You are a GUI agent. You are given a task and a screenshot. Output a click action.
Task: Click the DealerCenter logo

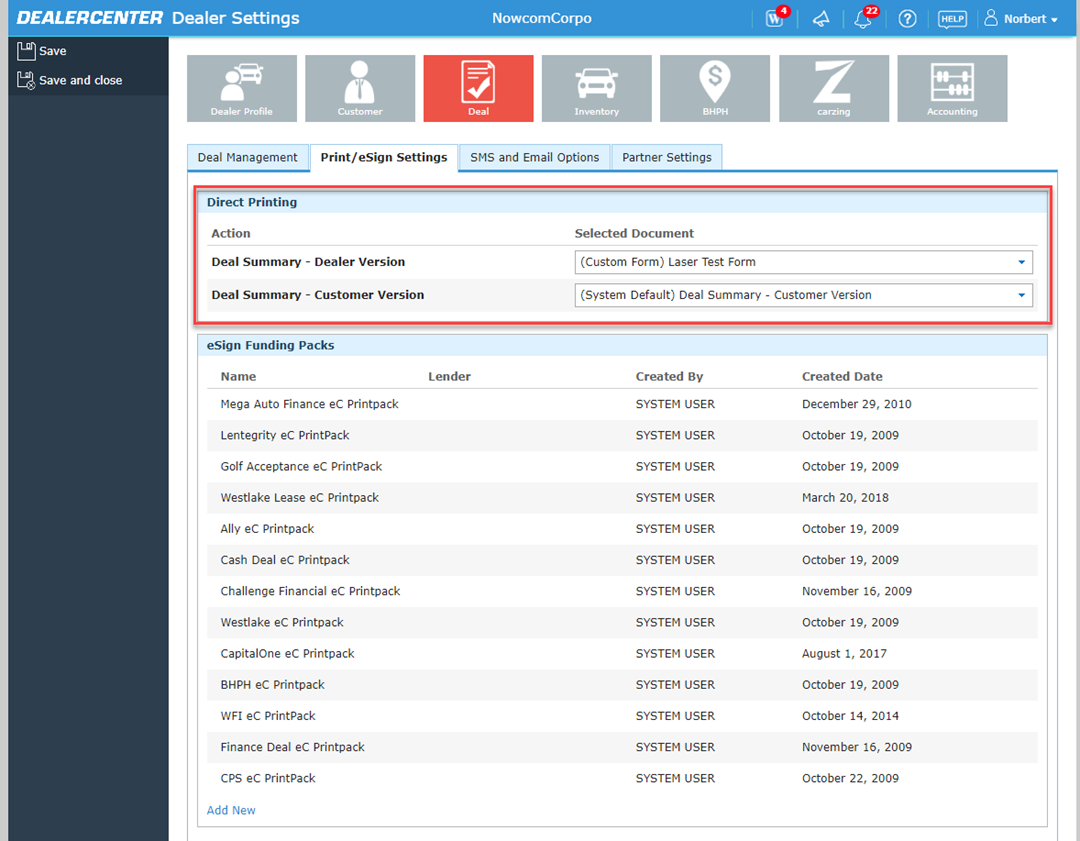[90, 18]
